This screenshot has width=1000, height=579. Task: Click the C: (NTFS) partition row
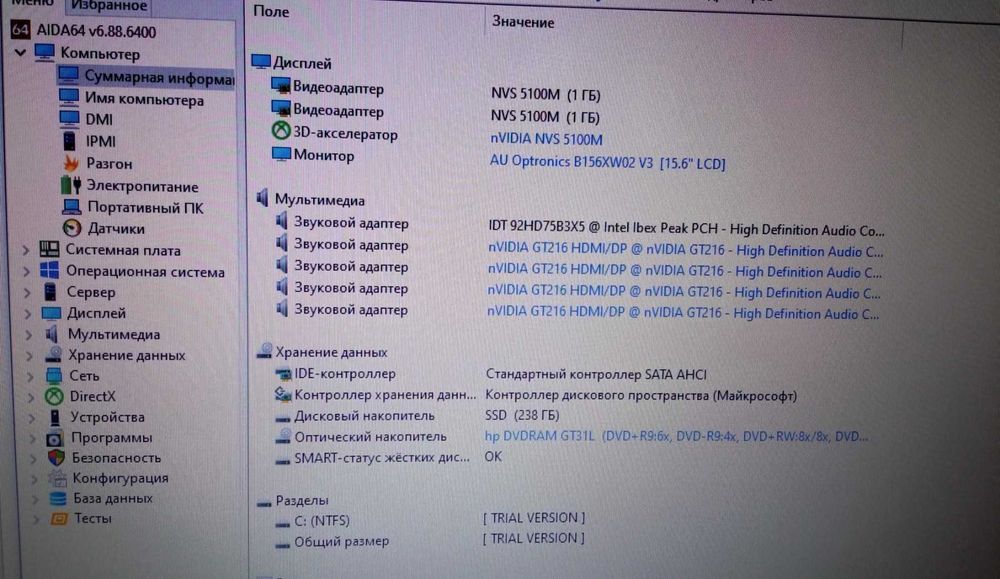[322, 521]
